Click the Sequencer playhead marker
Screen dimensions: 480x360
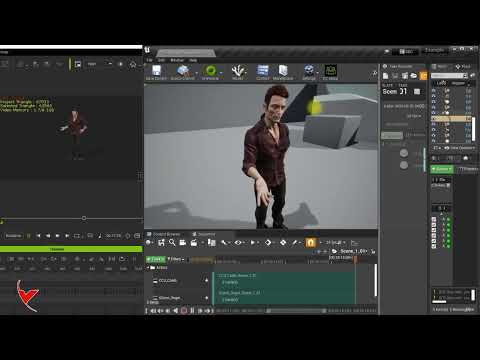pyautogui.click(x=355, y=258)
